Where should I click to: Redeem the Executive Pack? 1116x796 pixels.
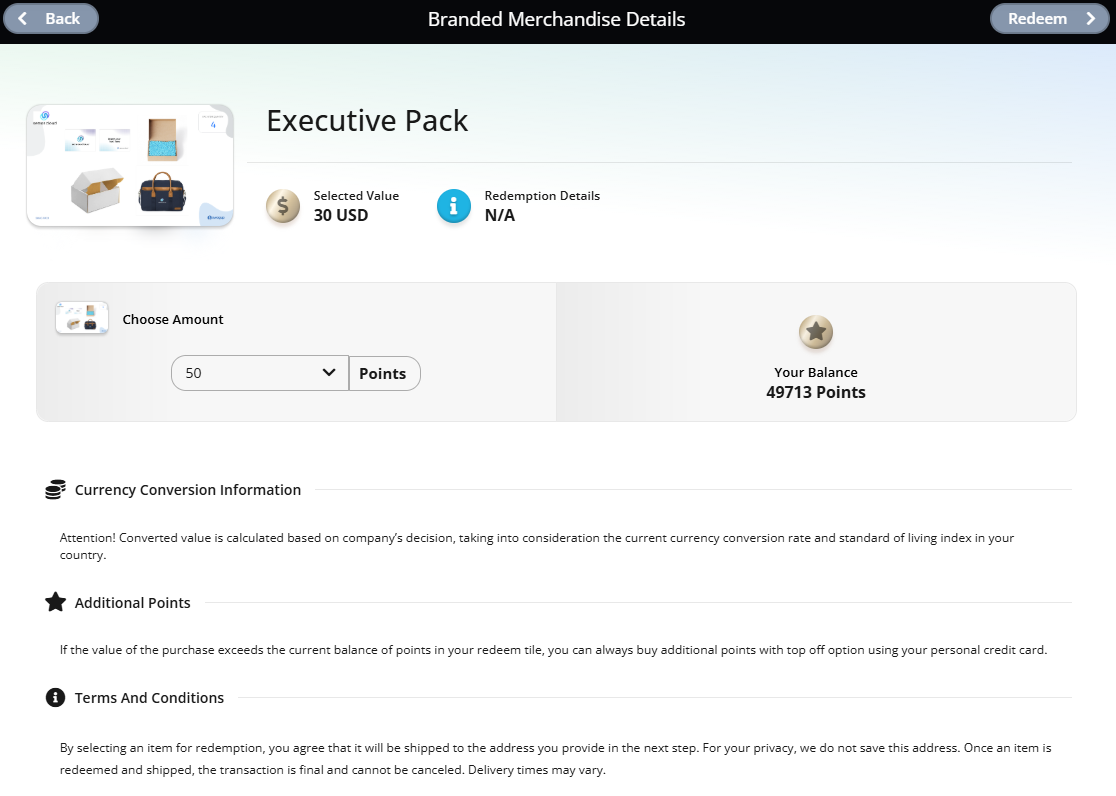(1050, 19)
